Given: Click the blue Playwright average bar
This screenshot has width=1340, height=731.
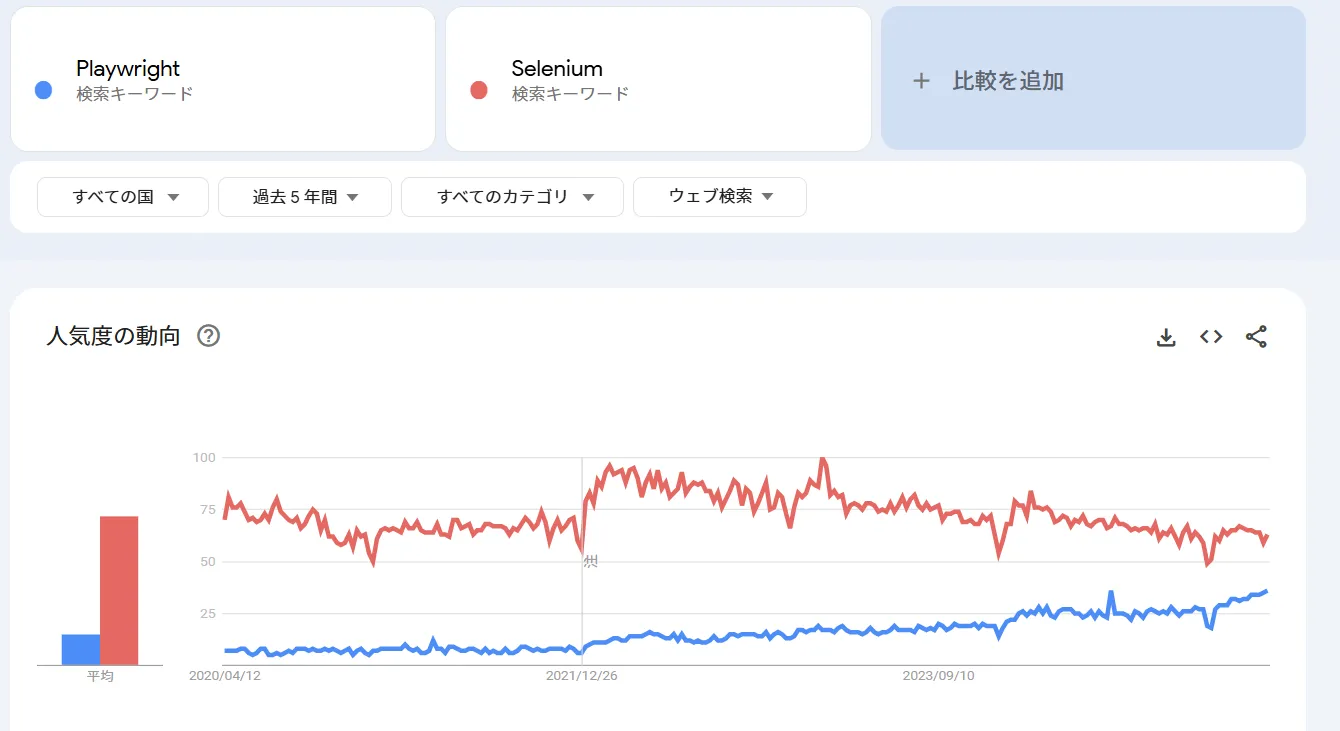Looking at the screenshot, I should click(x=81, y=649).
